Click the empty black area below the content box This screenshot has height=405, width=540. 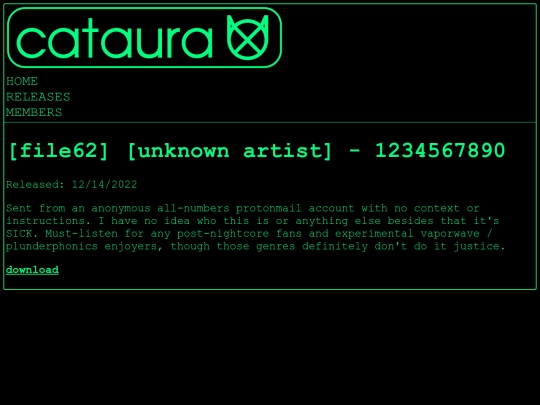[270, 348]
